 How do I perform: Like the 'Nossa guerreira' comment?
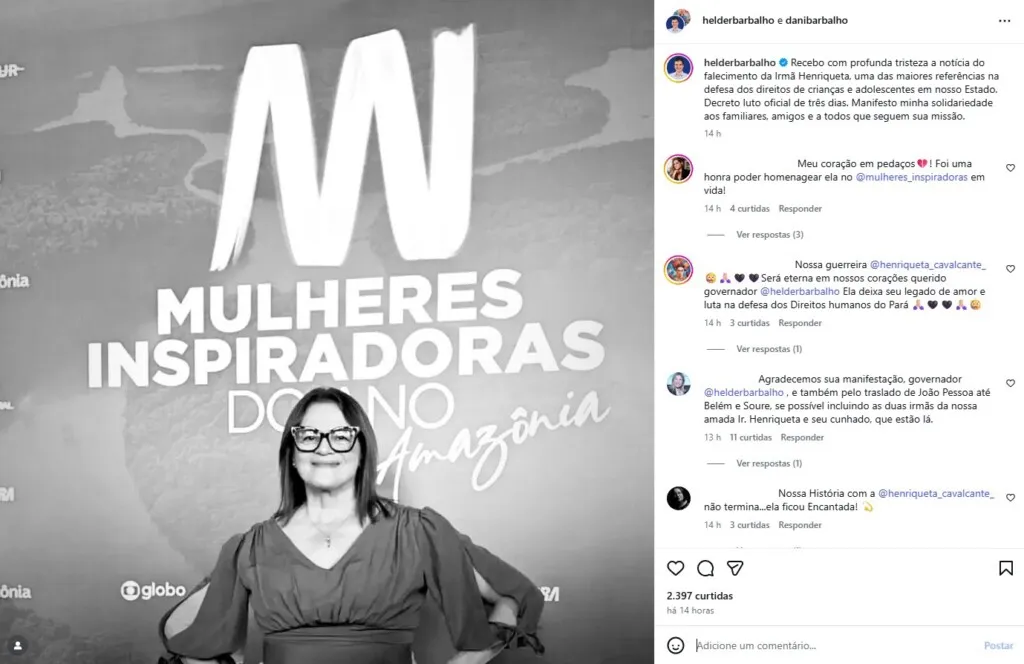tap(1010, 269)
